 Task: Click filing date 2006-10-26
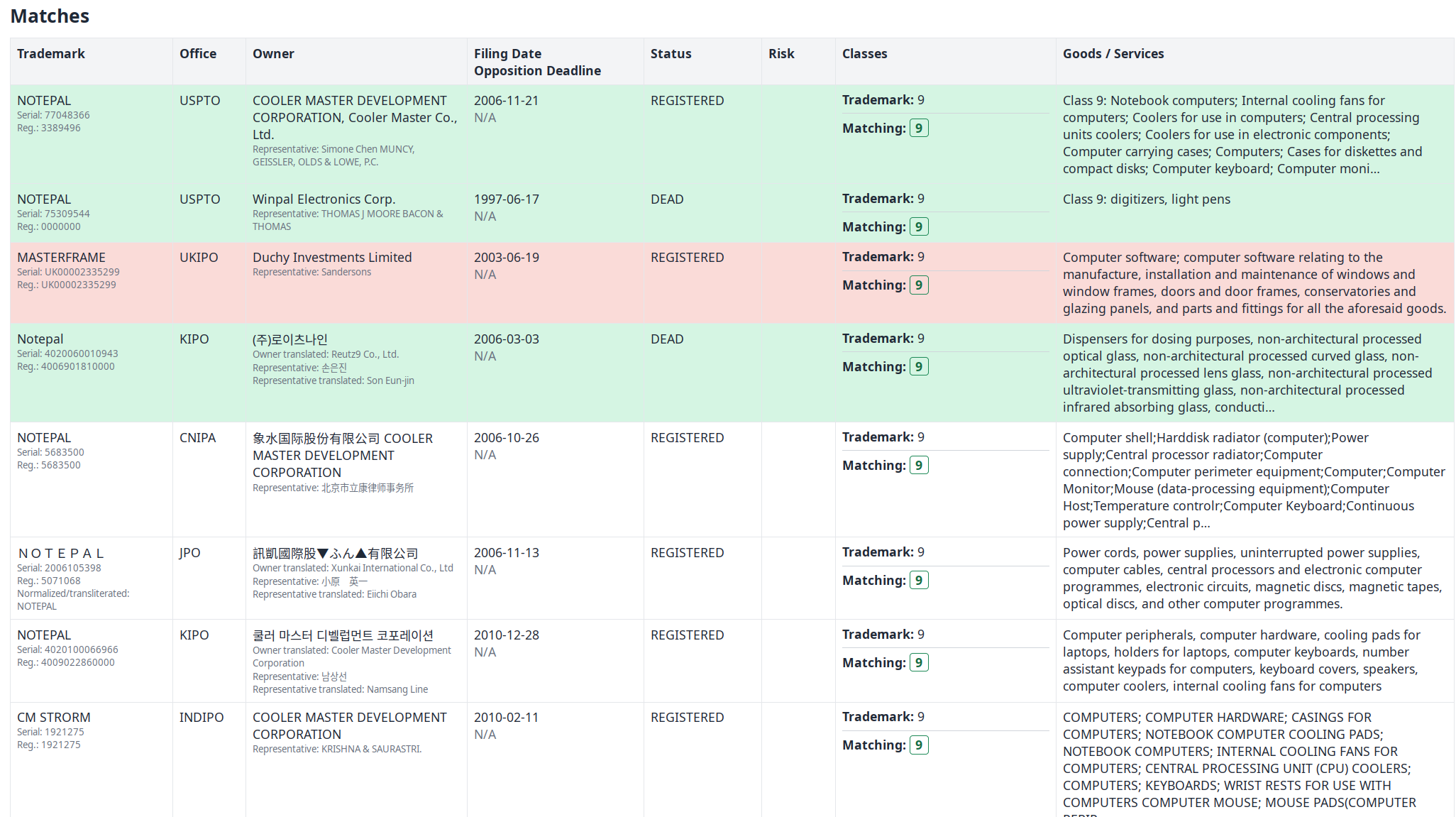pyautogui.click(x=507, y=438)
